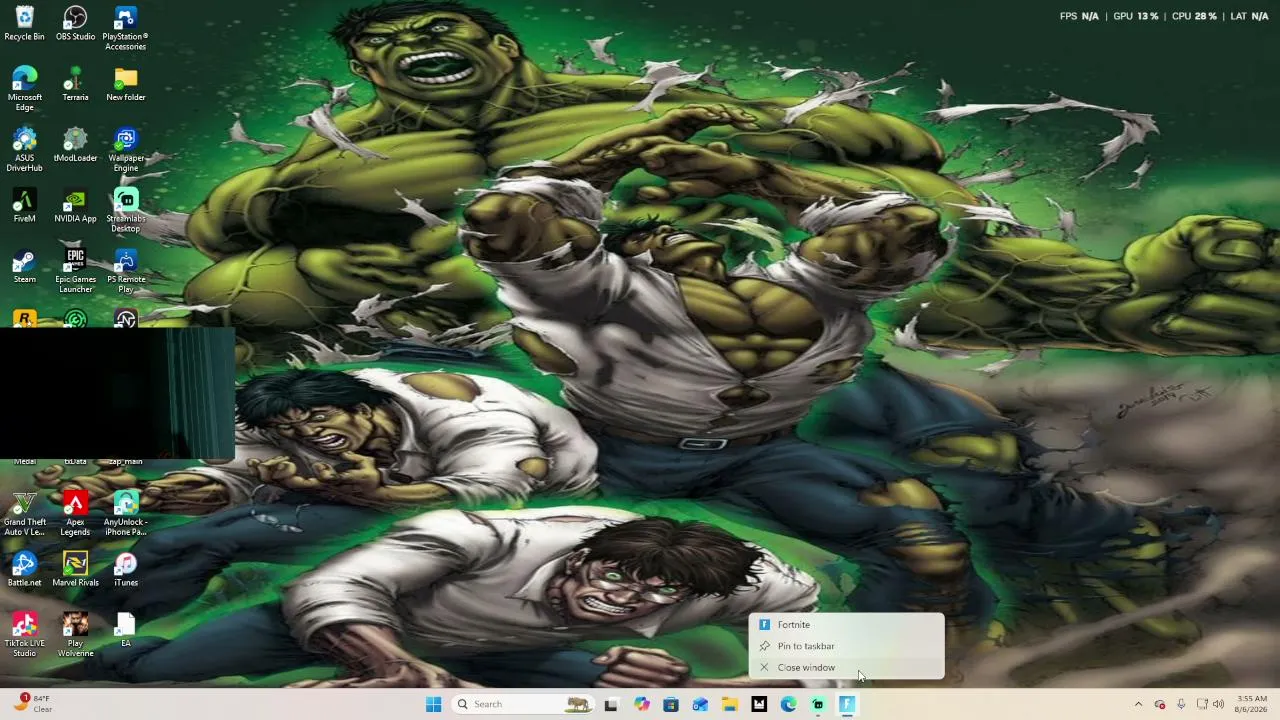Select the Wallpaper Engine desktop icon
Viewport: 1280px width, 720px height.
pos(125,150)
